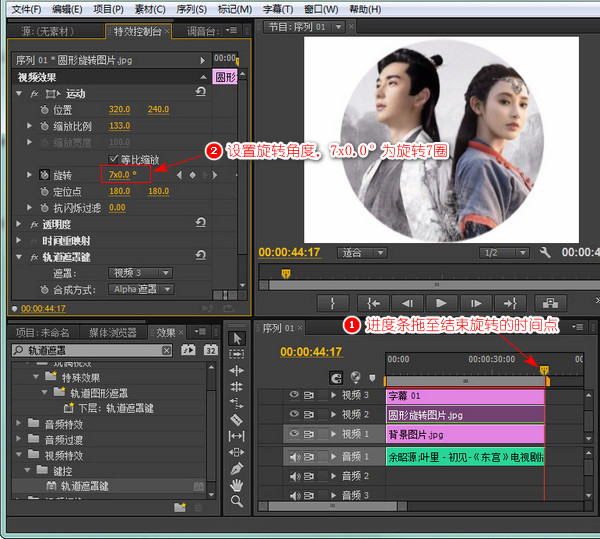
Task: Open the 素材(C) menu
Action: 150,9
